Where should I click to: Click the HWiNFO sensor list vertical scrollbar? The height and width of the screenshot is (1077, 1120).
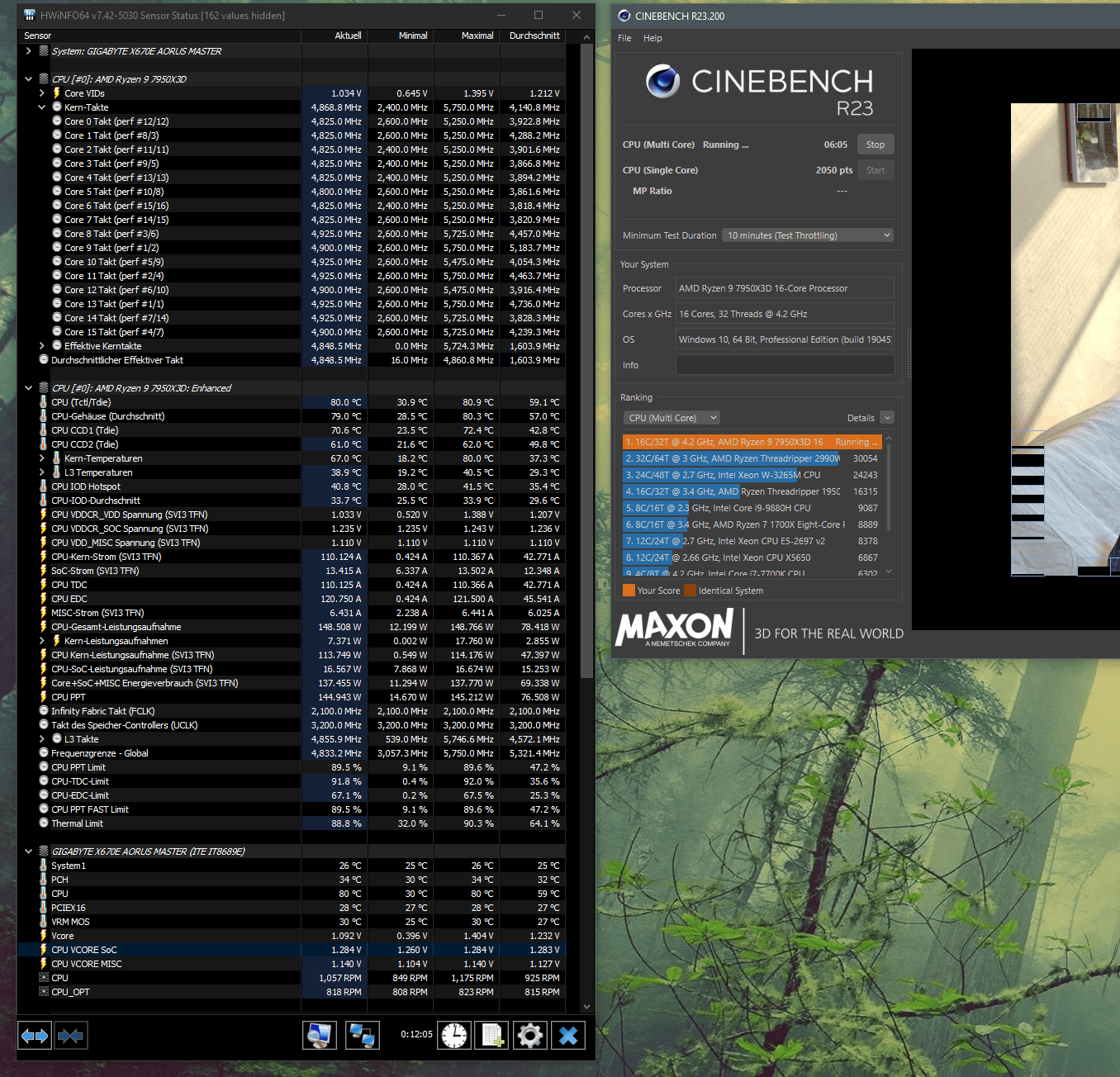pos(587,361)
